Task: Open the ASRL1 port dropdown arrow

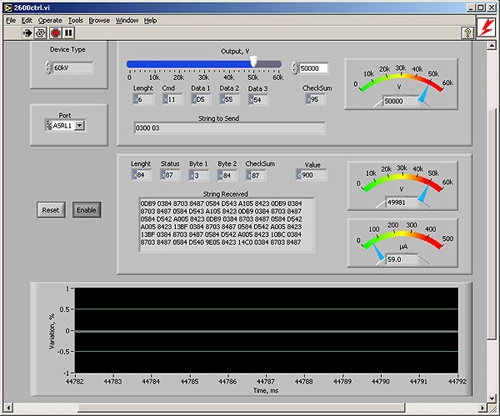Action: pos(79,126)
